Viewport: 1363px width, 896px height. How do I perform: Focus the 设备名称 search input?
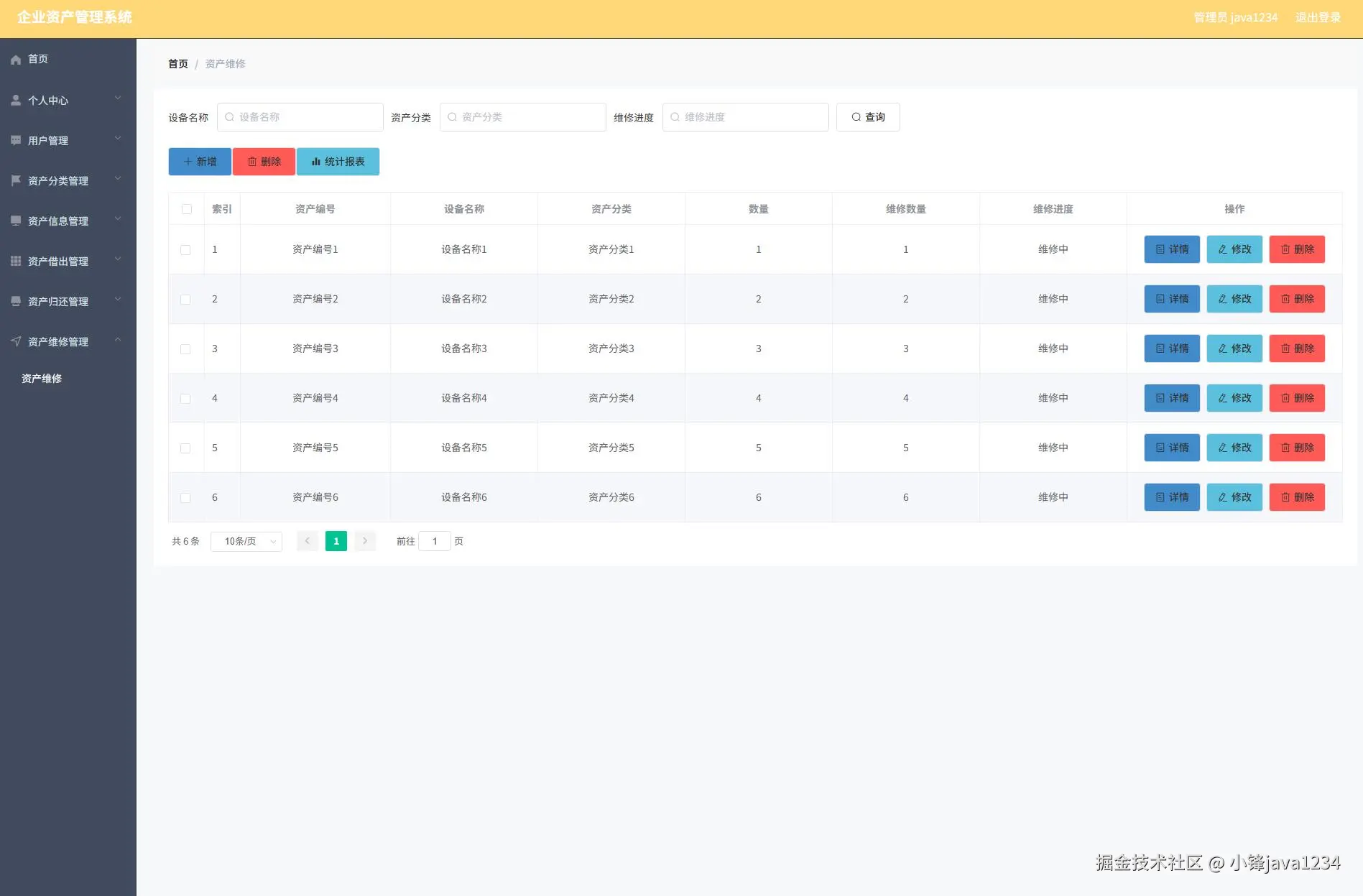point(300,117)
